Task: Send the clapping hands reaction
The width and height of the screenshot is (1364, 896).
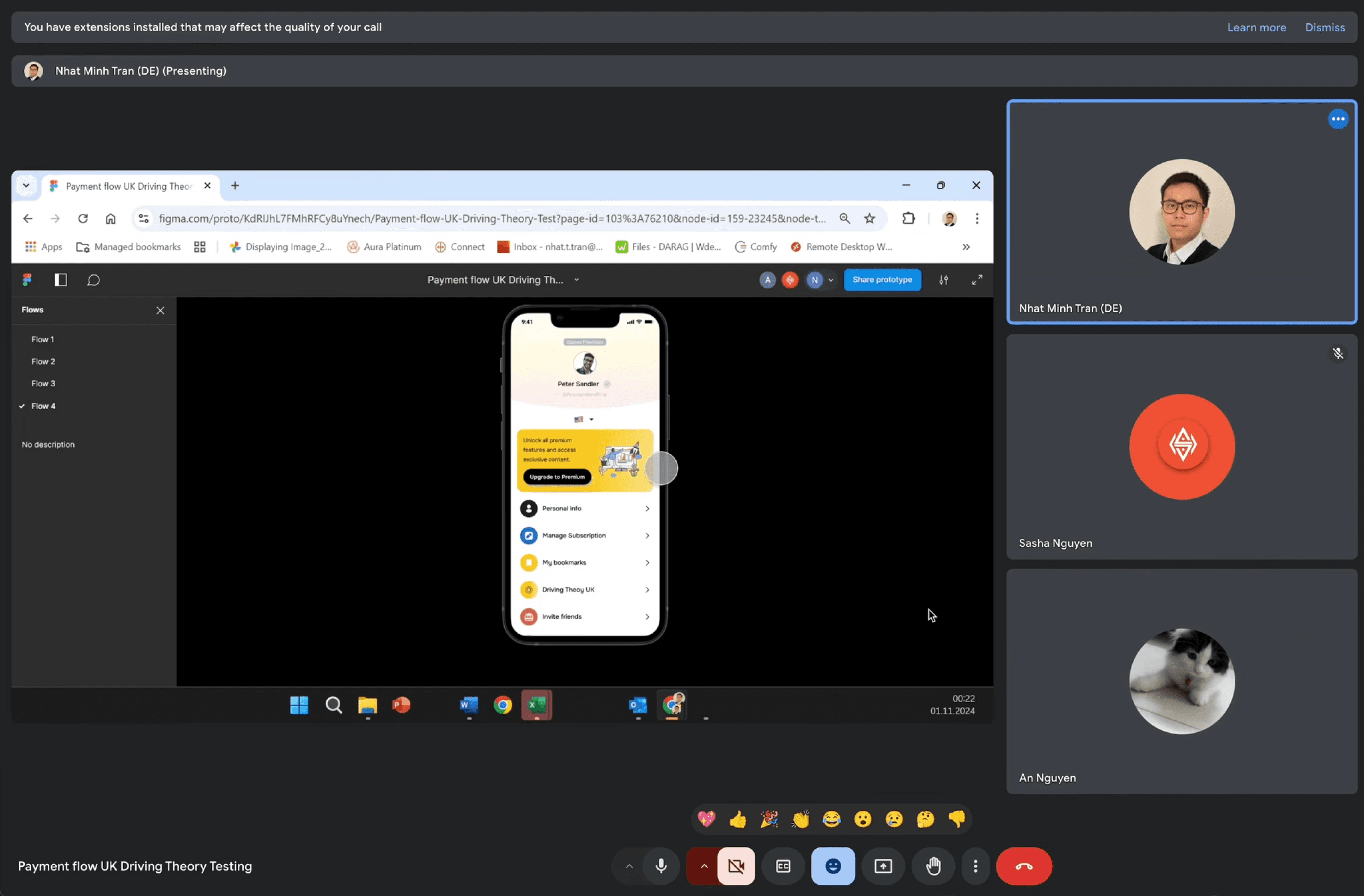Action: tap(800, 819)
